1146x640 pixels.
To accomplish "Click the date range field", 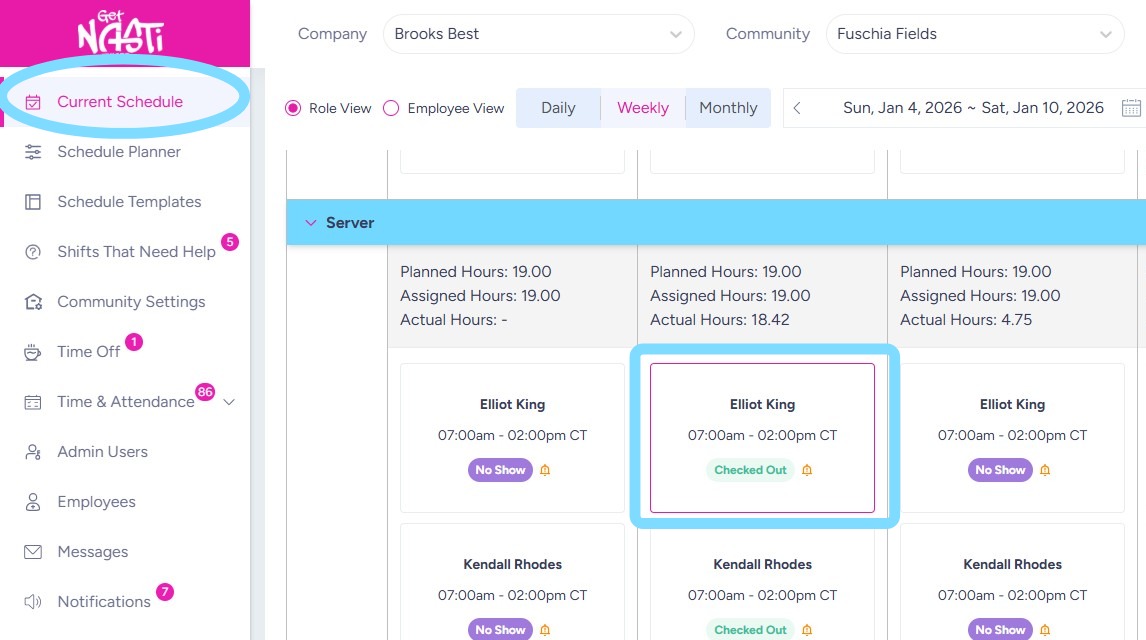I will click(x=972, y=108).
